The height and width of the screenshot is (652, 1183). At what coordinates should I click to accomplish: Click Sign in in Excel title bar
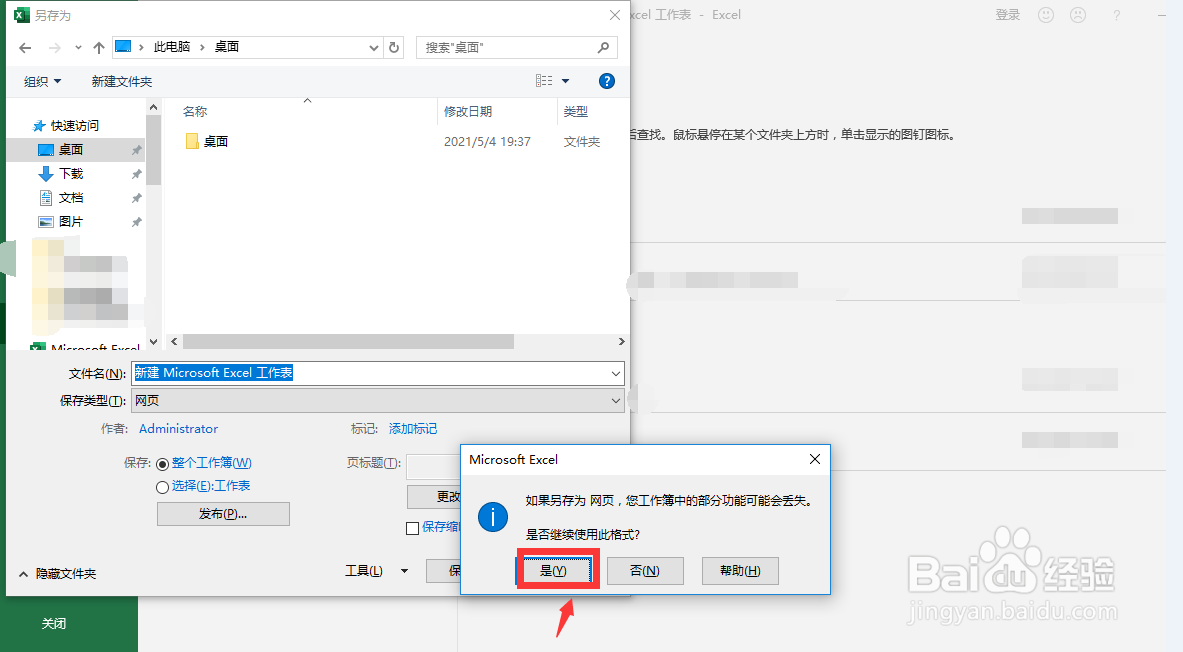coord(1007,15)
